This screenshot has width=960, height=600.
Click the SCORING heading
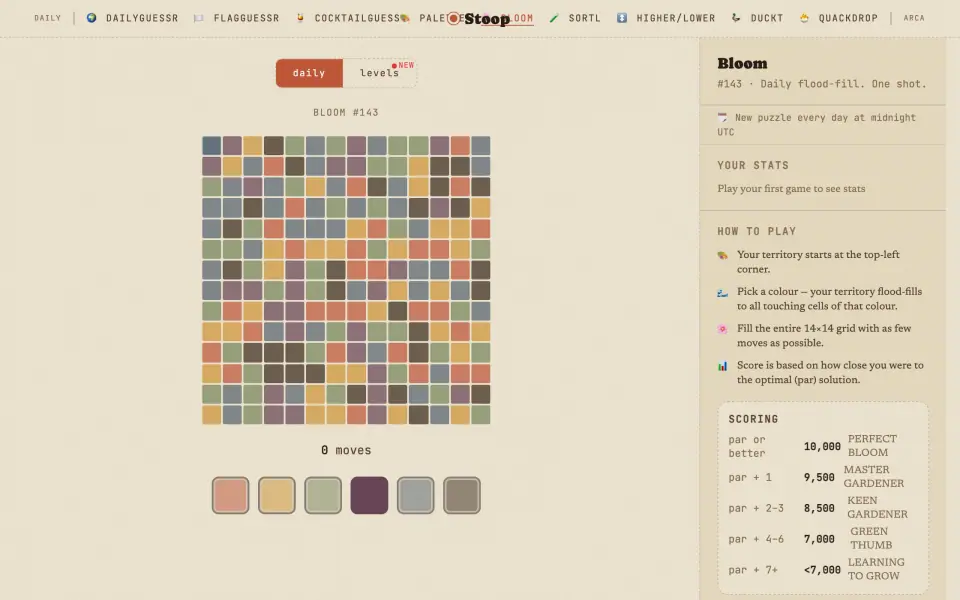click(x=753, y=419)
